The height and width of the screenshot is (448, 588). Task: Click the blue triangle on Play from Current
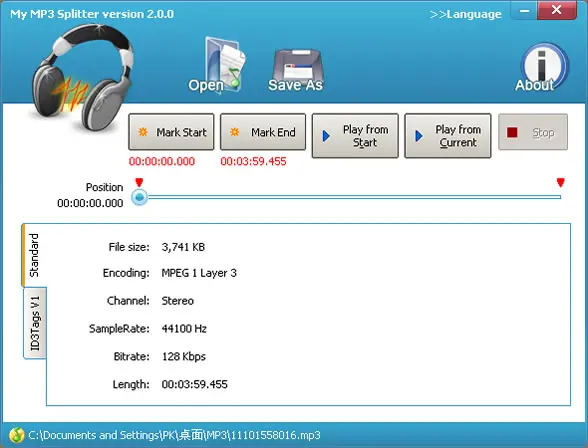click(x=418, y=136)
